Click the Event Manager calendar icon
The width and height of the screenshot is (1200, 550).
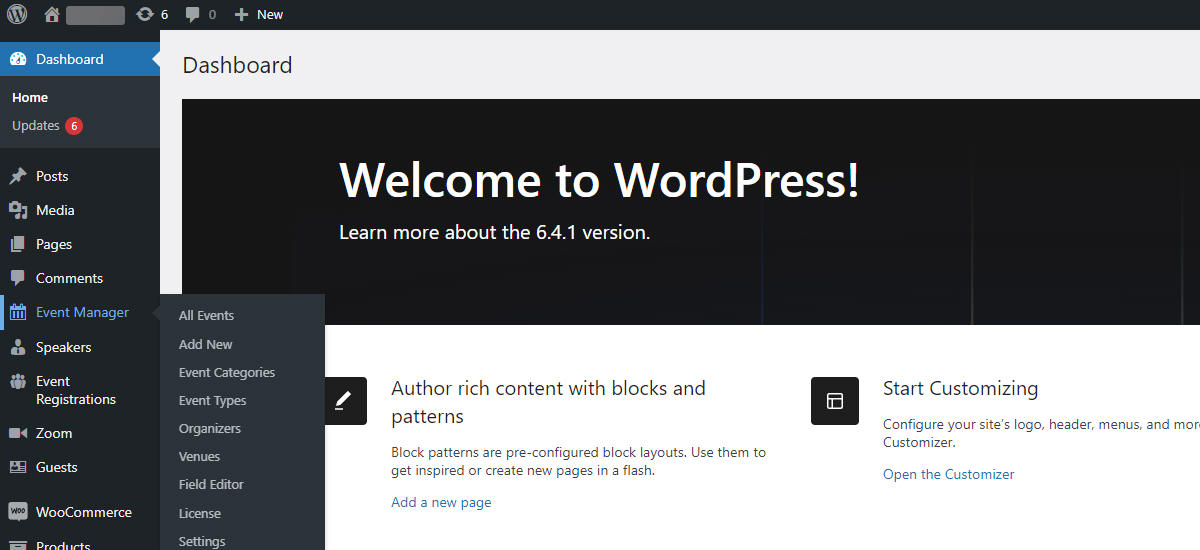18,312
